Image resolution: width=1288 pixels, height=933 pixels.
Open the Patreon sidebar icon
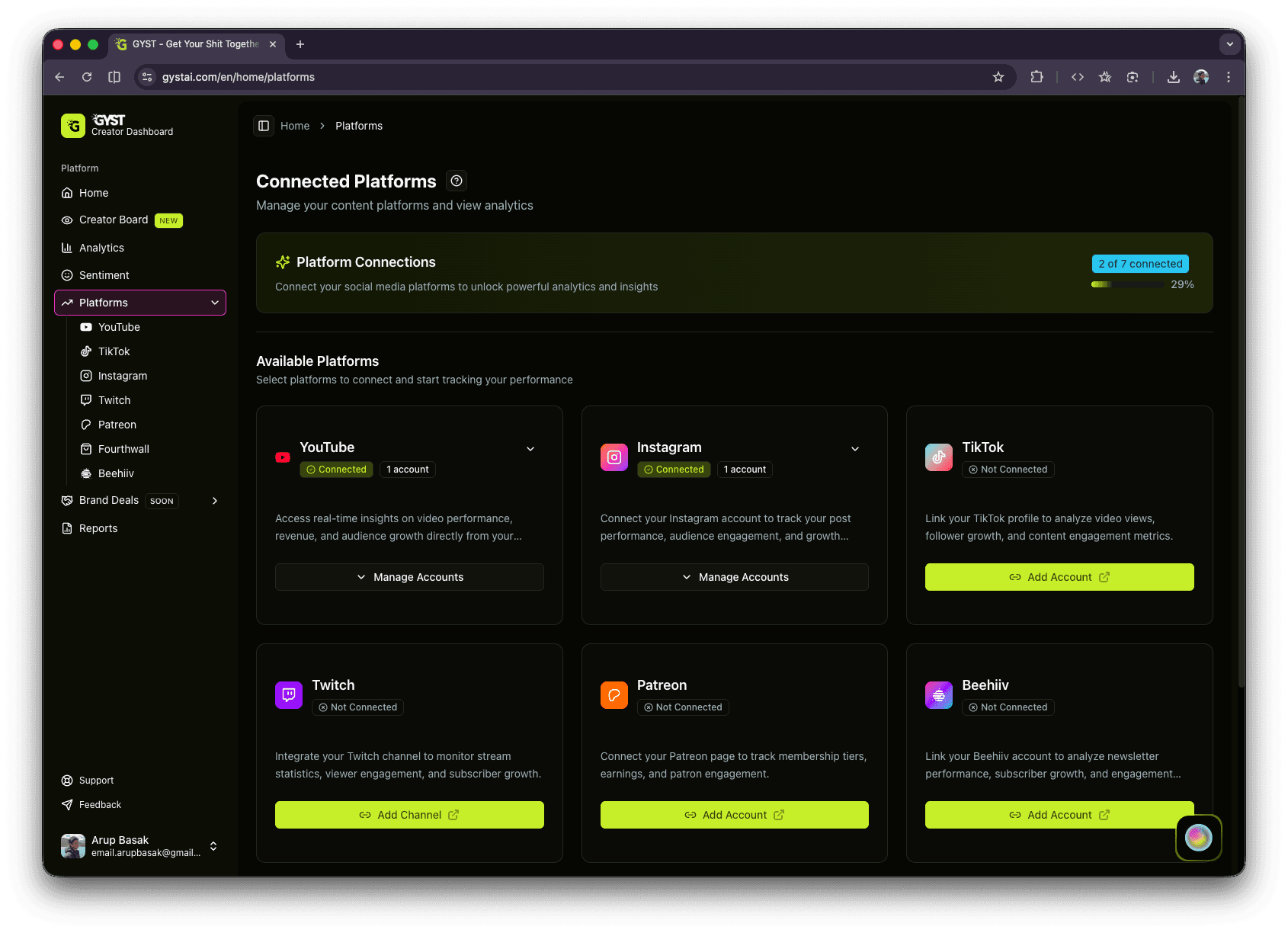click(86, 425)
